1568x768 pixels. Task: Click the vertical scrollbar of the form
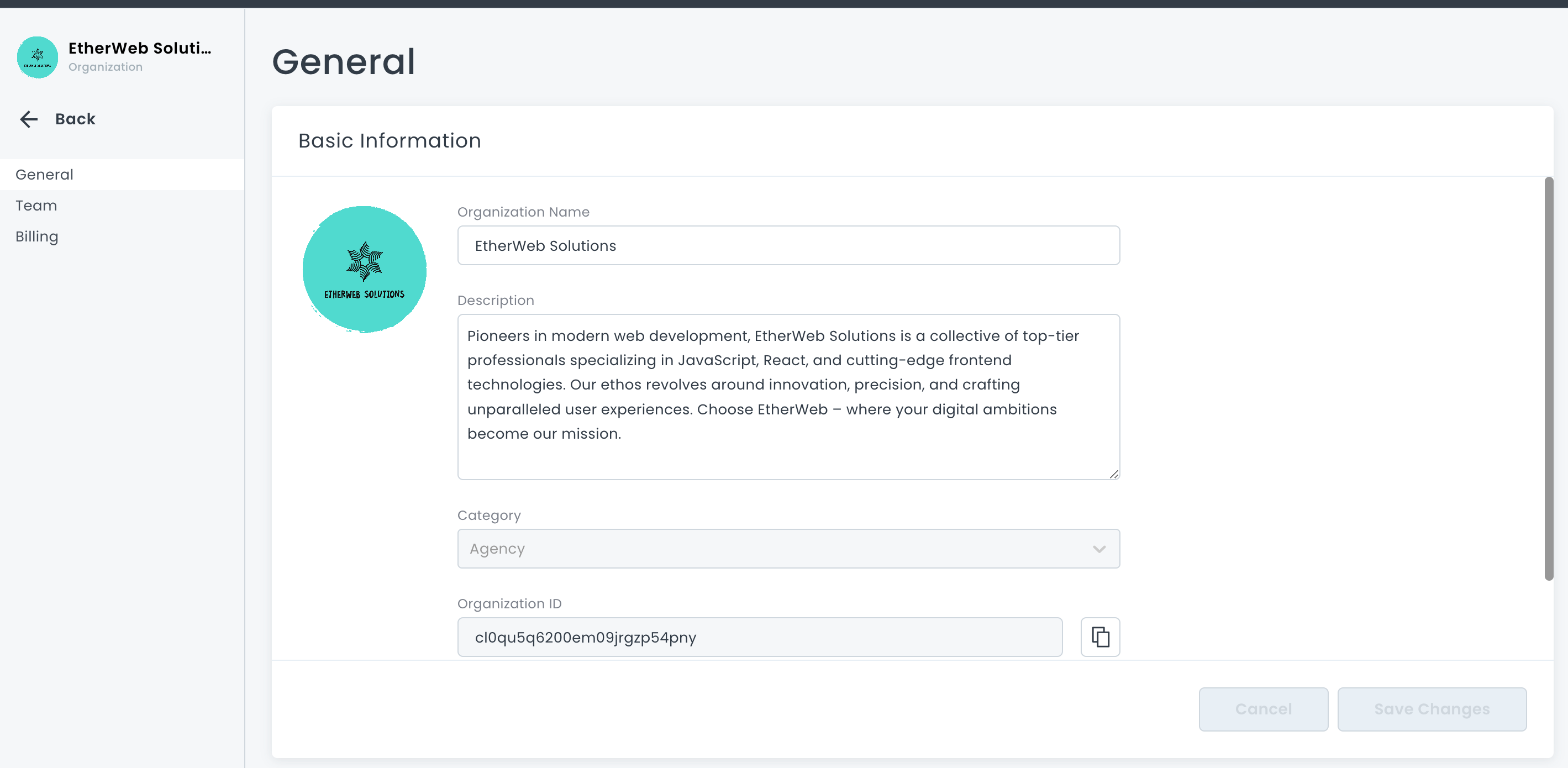pos(1548,377)
